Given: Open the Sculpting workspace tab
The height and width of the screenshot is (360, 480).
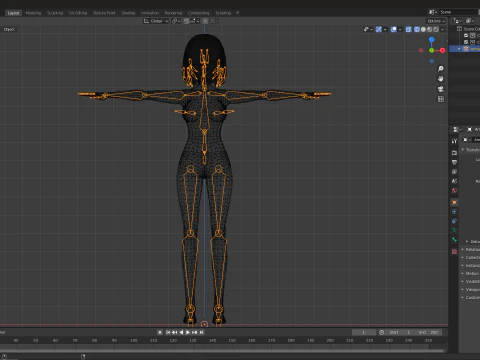Looking at the screenshot, I should coord(55,13).
